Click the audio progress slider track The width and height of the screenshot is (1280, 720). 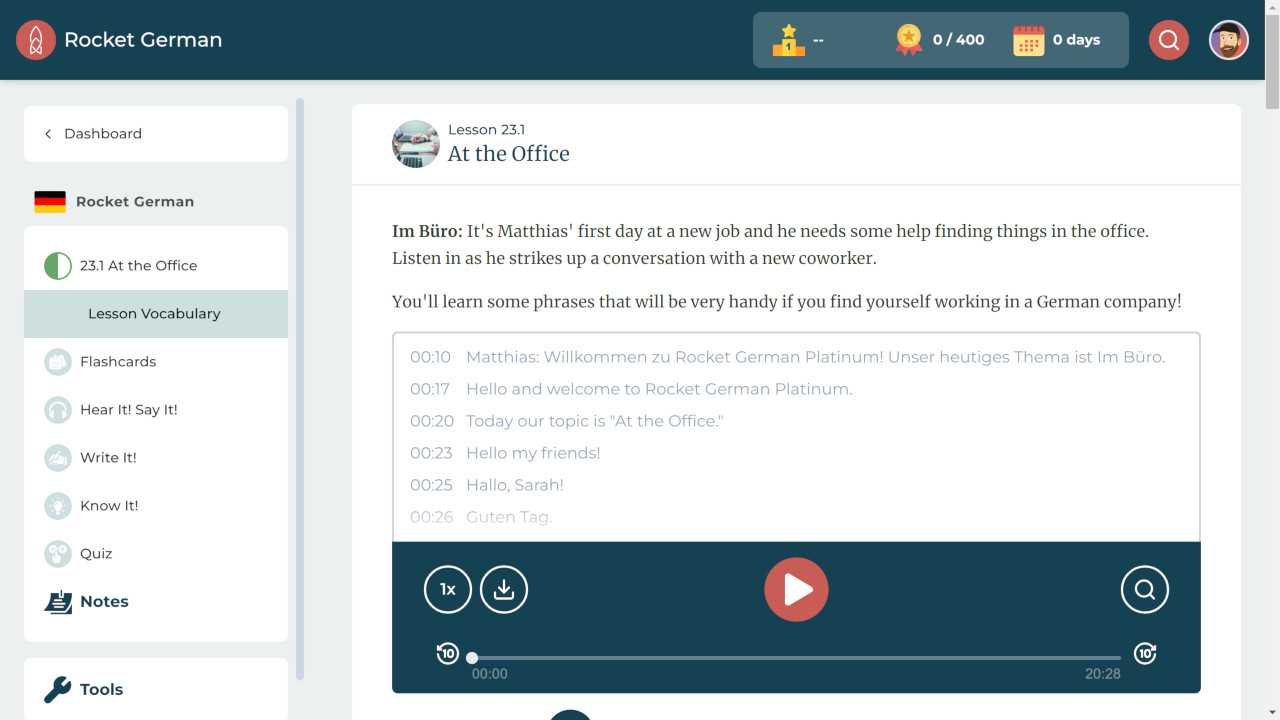tap(796, 658)
